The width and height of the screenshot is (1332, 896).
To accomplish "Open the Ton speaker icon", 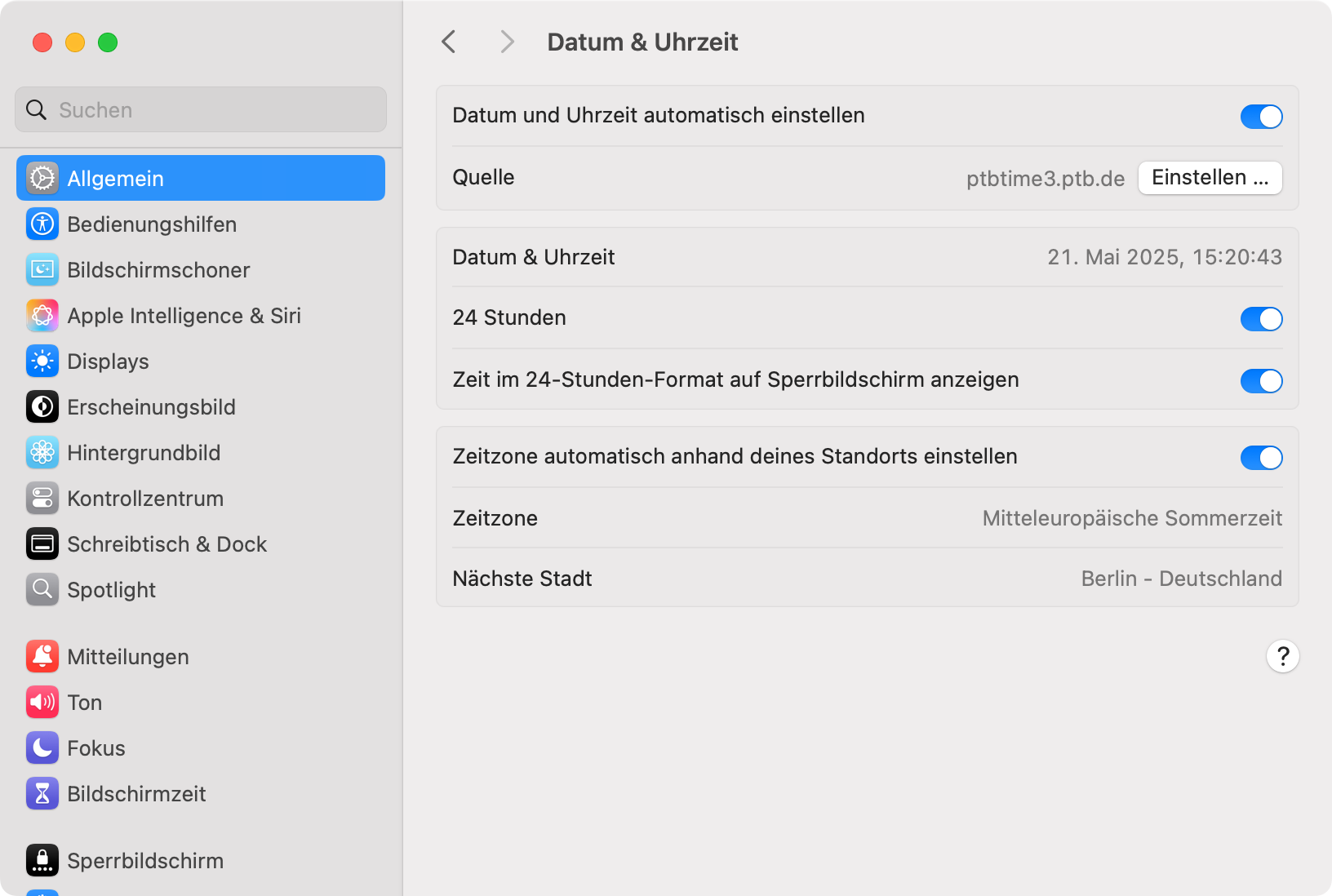I will click(x=42, y=702).
